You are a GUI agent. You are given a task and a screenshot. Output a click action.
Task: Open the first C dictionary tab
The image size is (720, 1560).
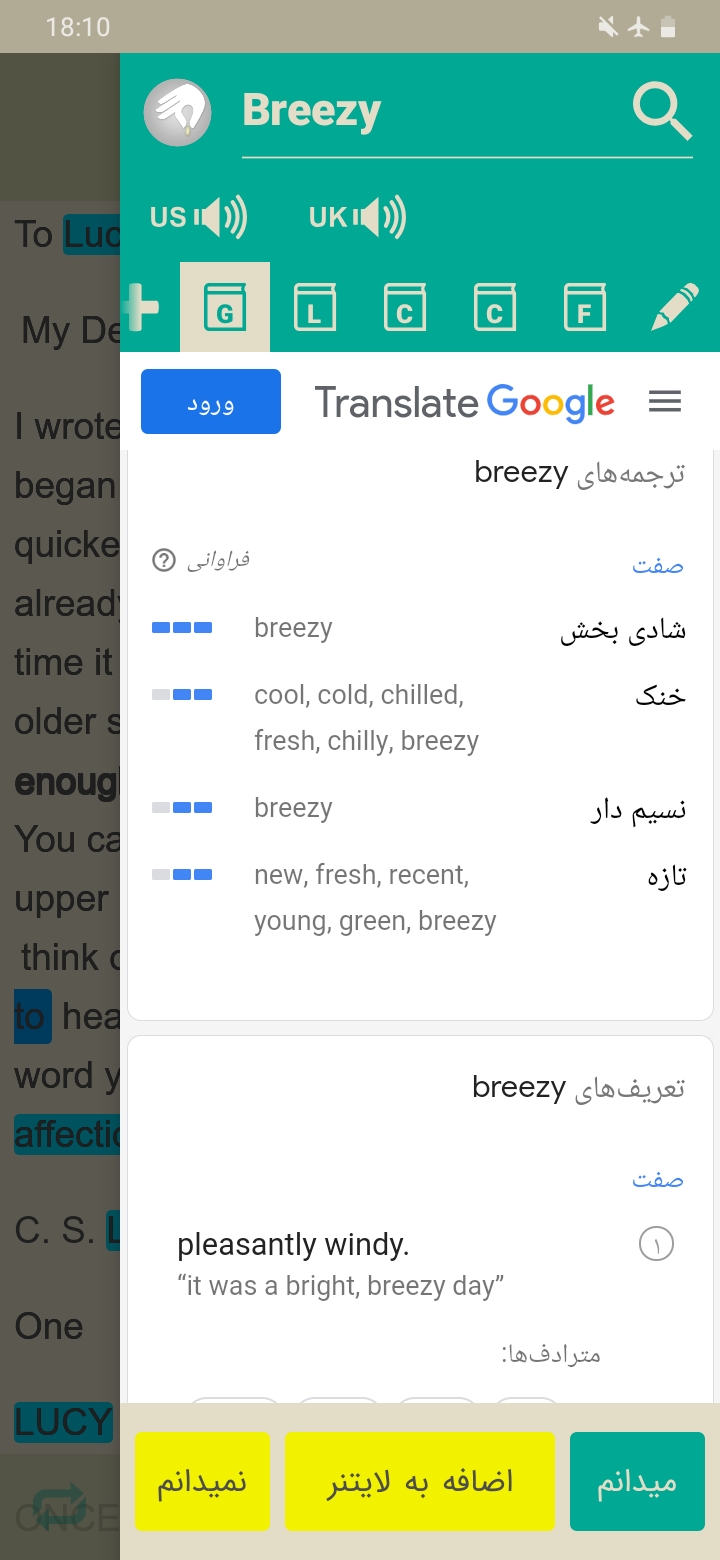405,307
